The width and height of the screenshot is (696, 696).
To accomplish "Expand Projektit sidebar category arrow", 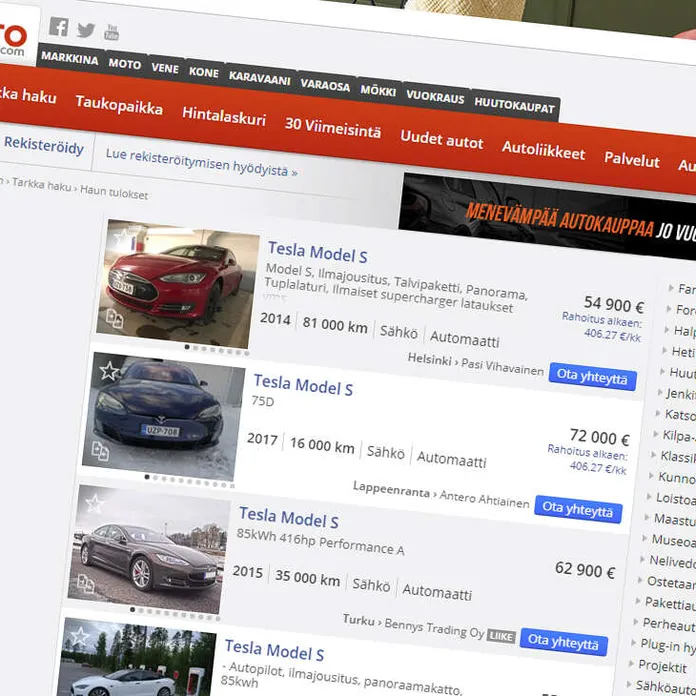I will tap(631, 664).
